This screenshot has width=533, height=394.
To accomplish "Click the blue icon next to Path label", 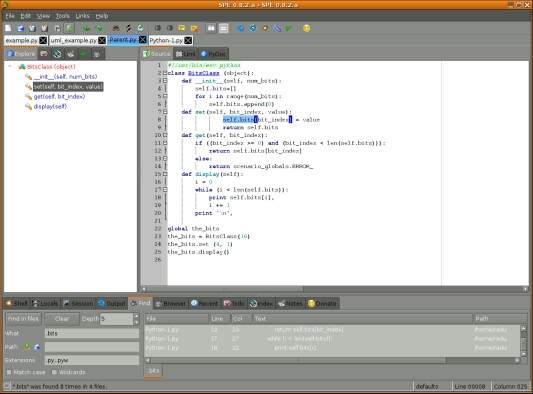I will pyautogui.click(x=37, y=347).
